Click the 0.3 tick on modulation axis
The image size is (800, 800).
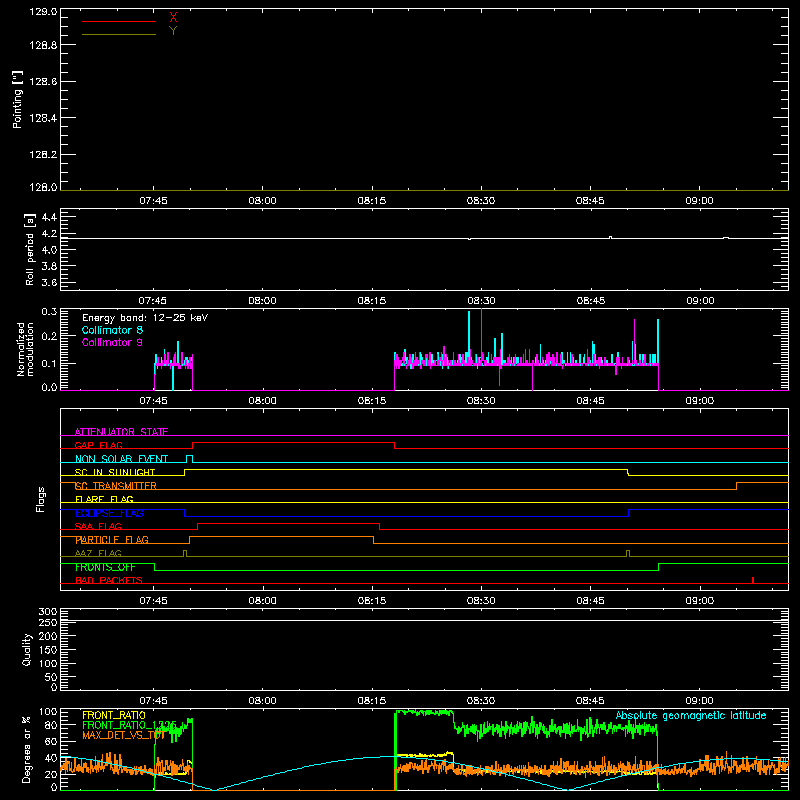[49, 312]
